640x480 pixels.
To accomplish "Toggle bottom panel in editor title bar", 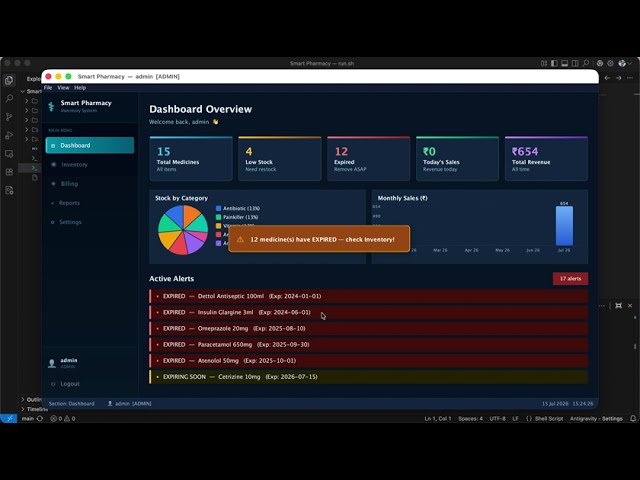I will tap(564, 63).
